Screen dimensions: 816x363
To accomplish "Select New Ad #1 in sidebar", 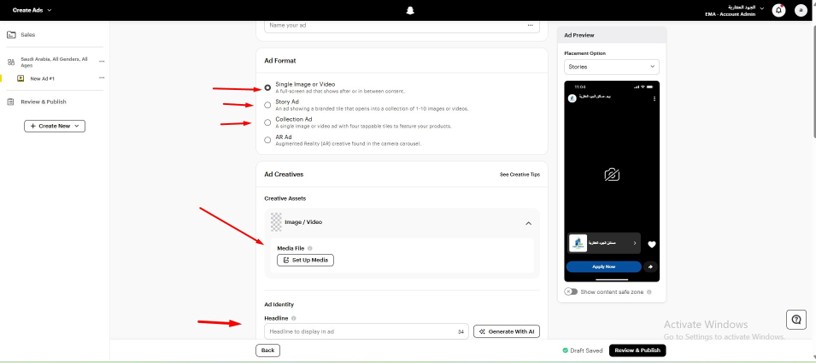I will point(42,79).
